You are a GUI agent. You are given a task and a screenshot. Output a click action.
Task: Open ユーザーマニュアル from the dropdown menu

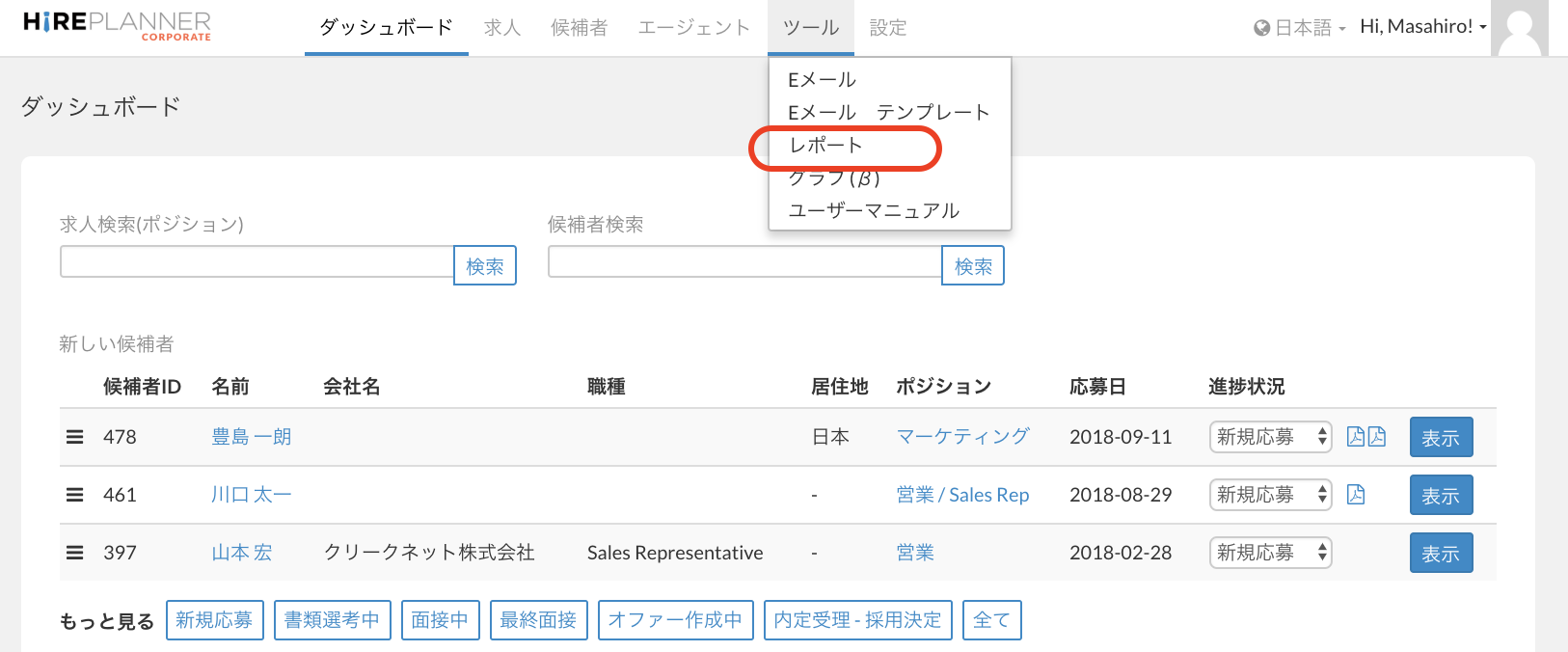pyautogui.click(x=874, y=211)
